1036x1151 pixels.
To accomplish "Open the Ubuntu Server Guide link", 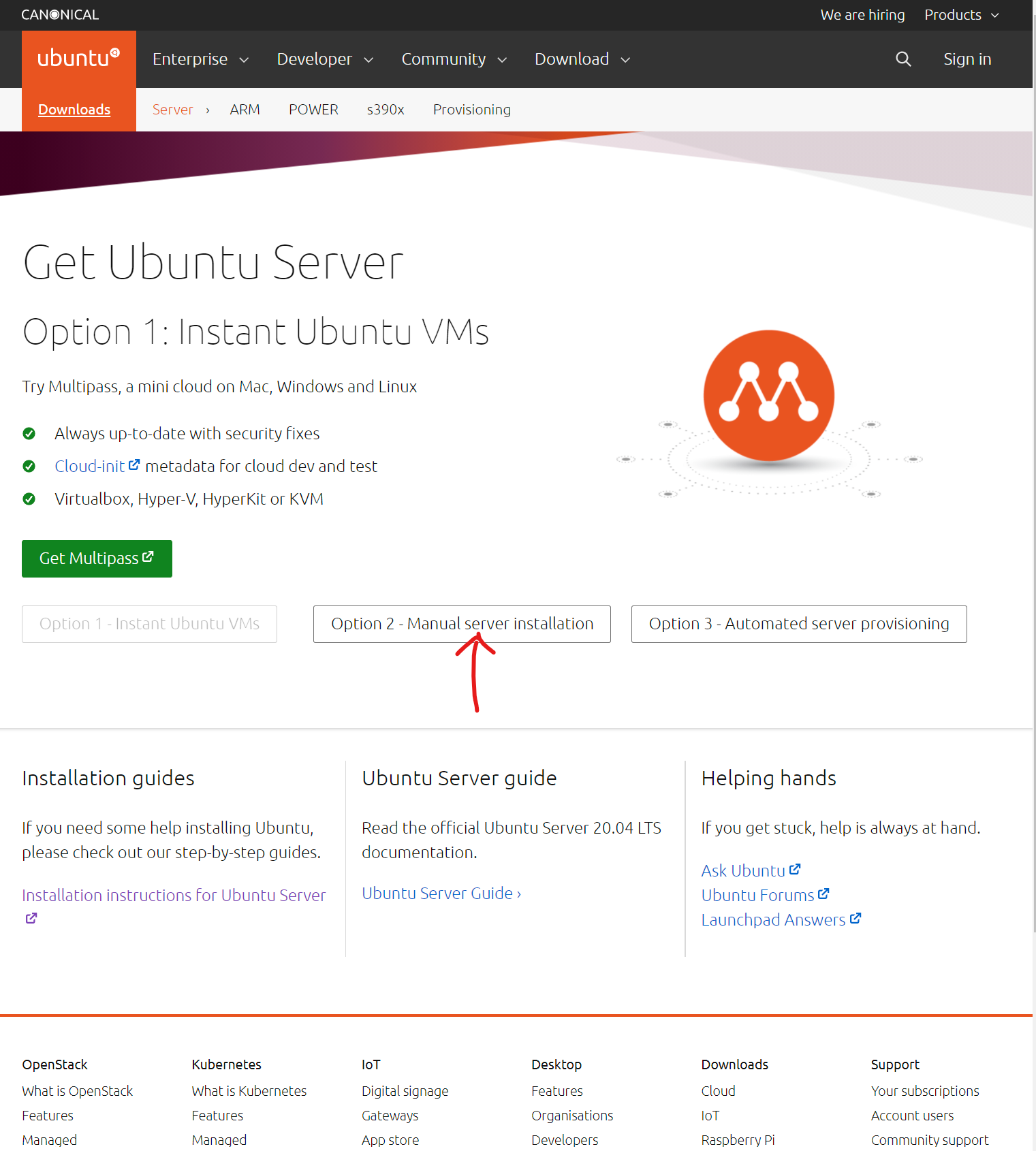I will pyautogui.click(x=441, y=893).
